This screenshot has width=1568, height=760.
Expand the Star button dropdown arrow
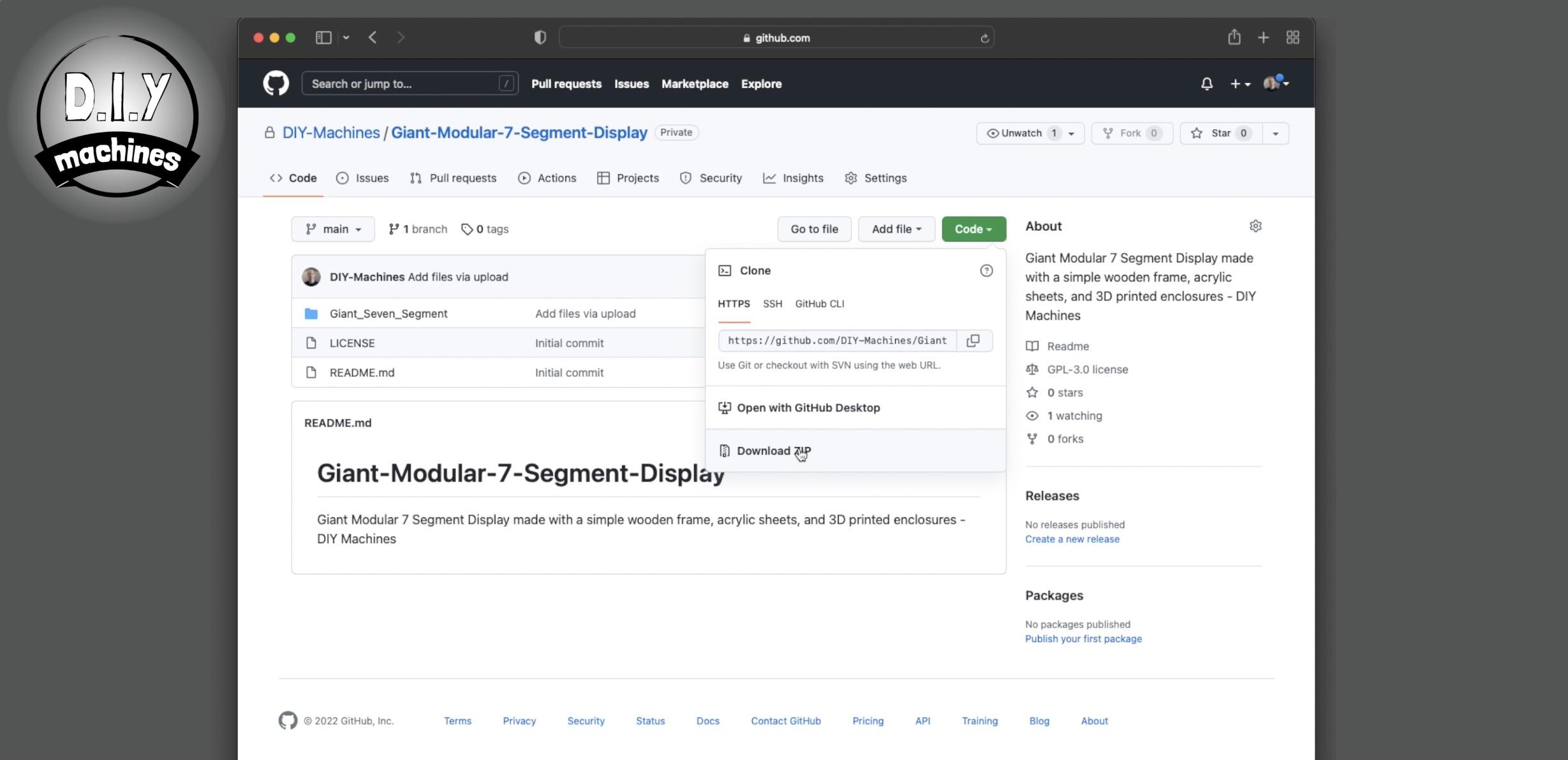tap(1276, 133)
